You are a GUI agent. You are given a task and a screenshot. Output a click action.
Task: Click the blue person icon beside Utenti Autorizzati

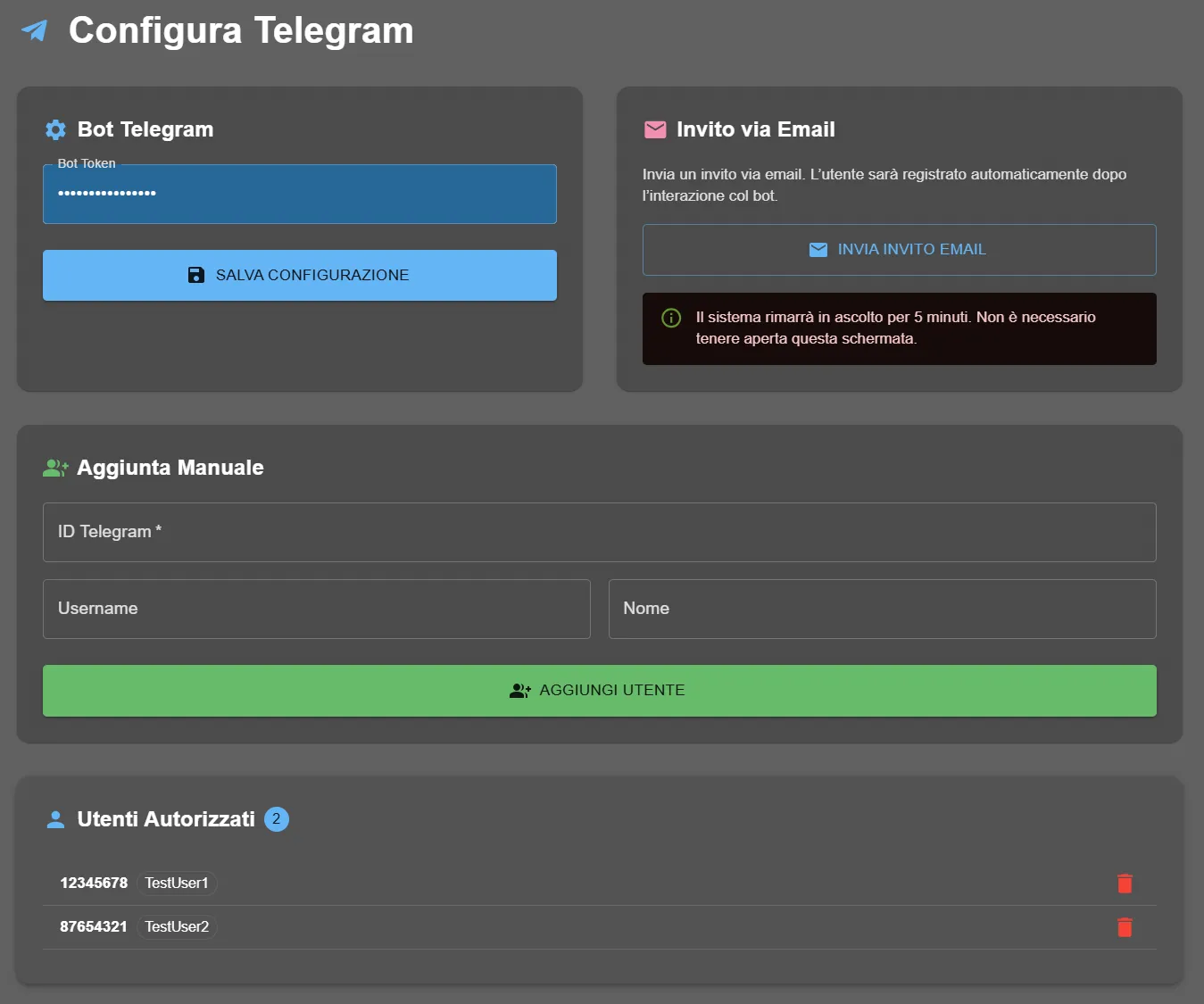coord(55,818)
